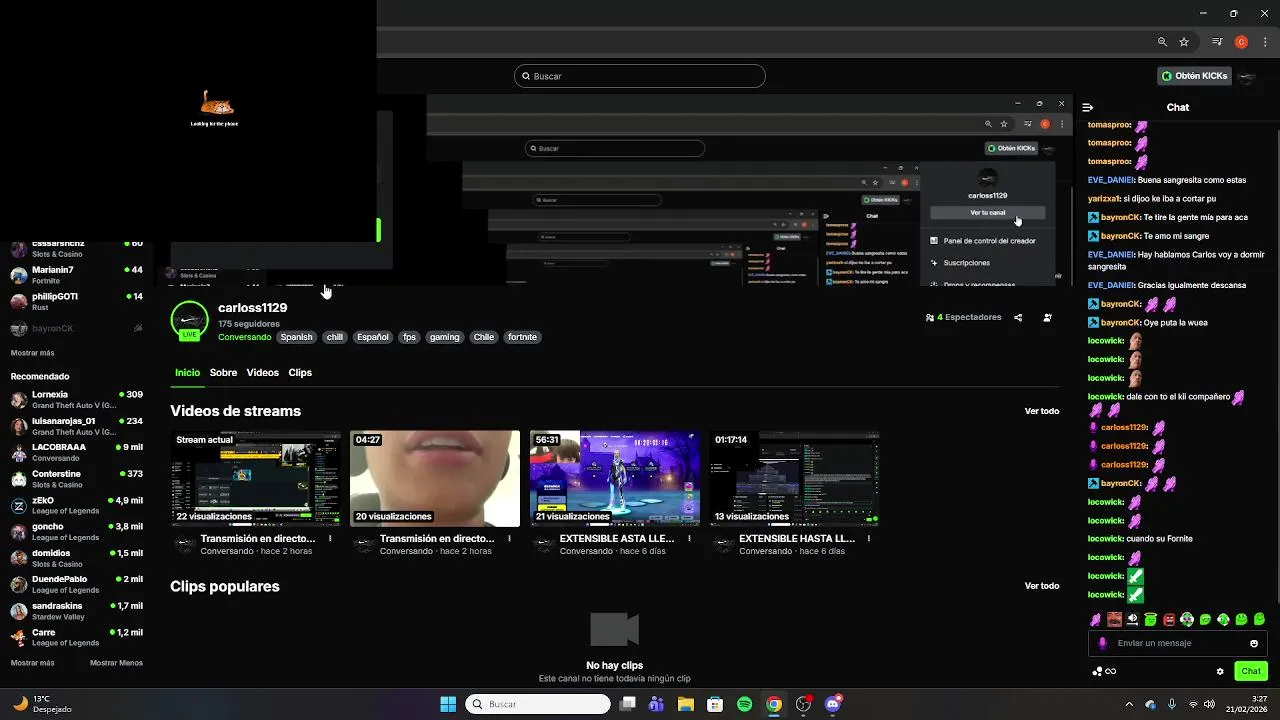The width and height of the screenshot is (1280, 720).
Task: Click the Enviar un mensaje input field
Action: click(x=1177, y=643)
